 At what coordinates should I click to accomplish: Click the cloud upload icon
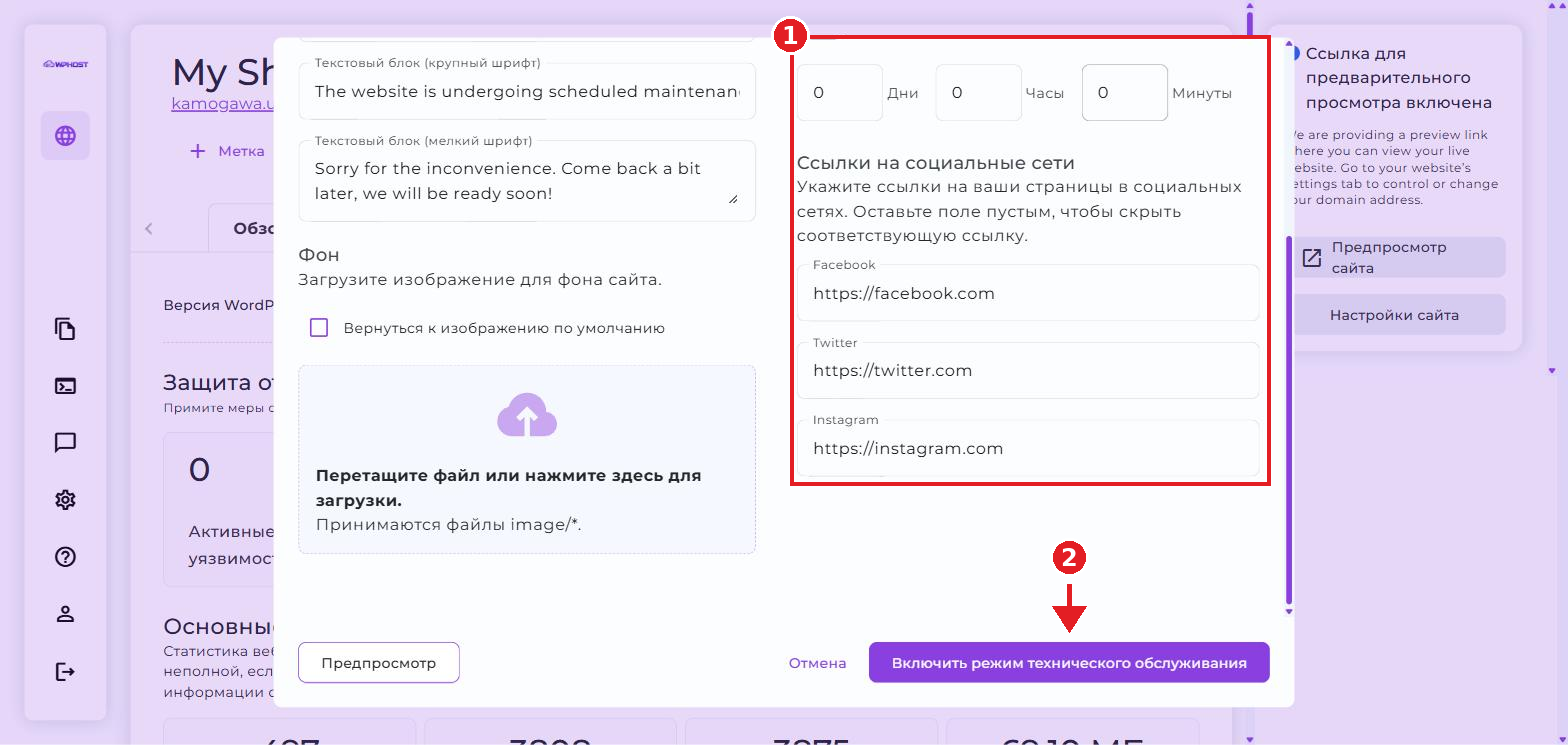click(527, 415)
